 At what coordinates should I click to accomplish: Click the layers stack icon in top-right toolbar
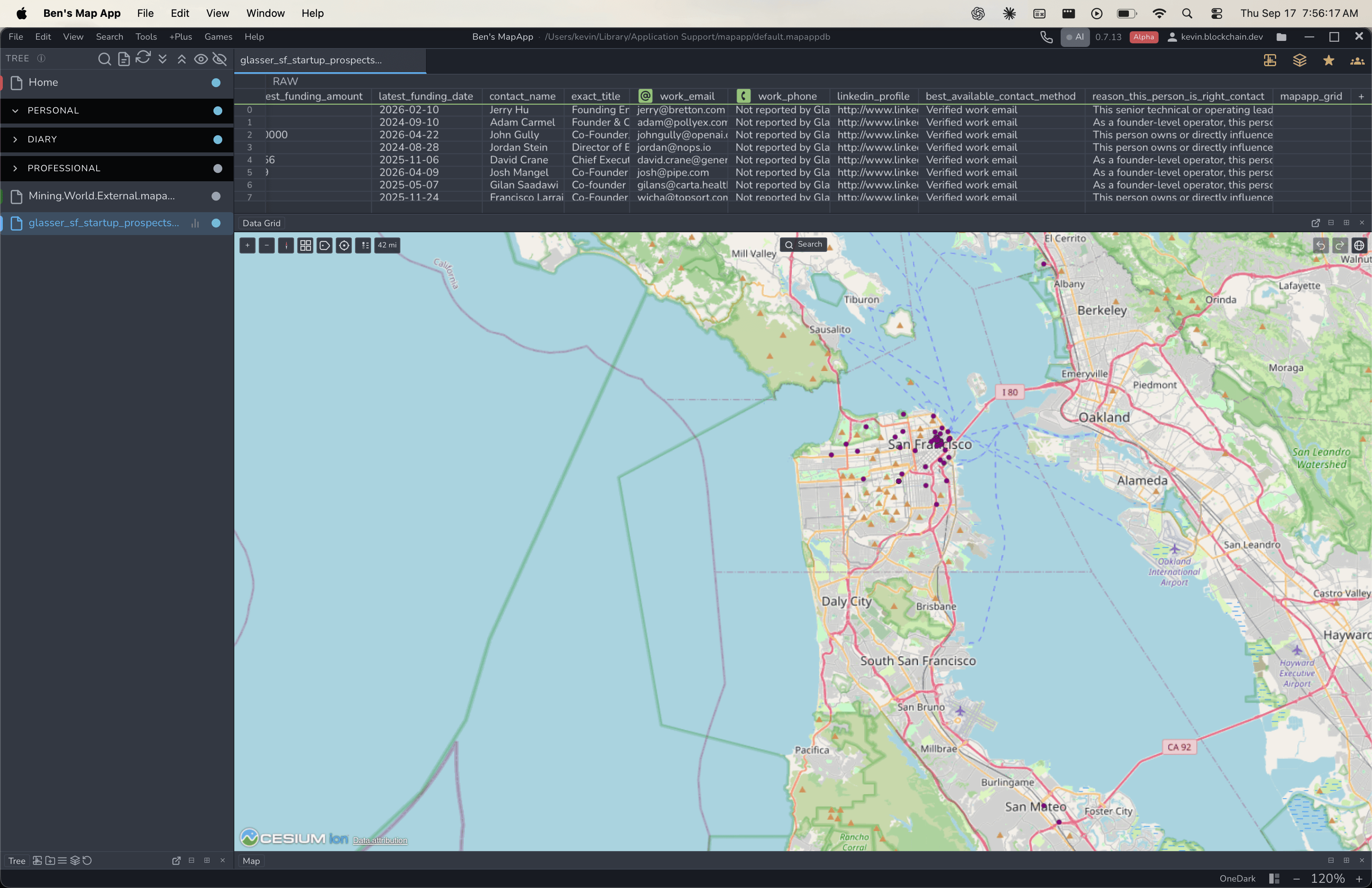pos(1299,61)
